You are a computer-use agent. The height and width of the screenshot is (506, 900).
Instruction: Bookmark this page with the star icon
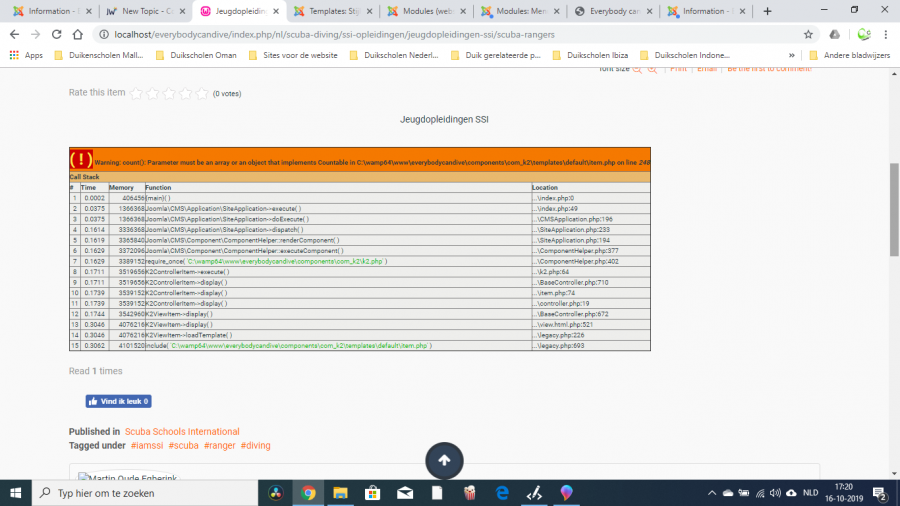coord(808,34)
